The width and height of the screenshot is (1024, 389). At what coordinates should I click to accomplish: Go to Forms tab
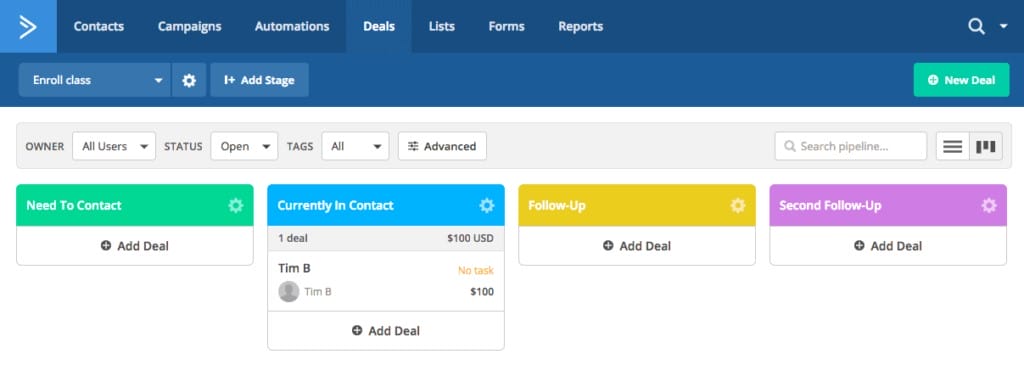pos(506,27)
